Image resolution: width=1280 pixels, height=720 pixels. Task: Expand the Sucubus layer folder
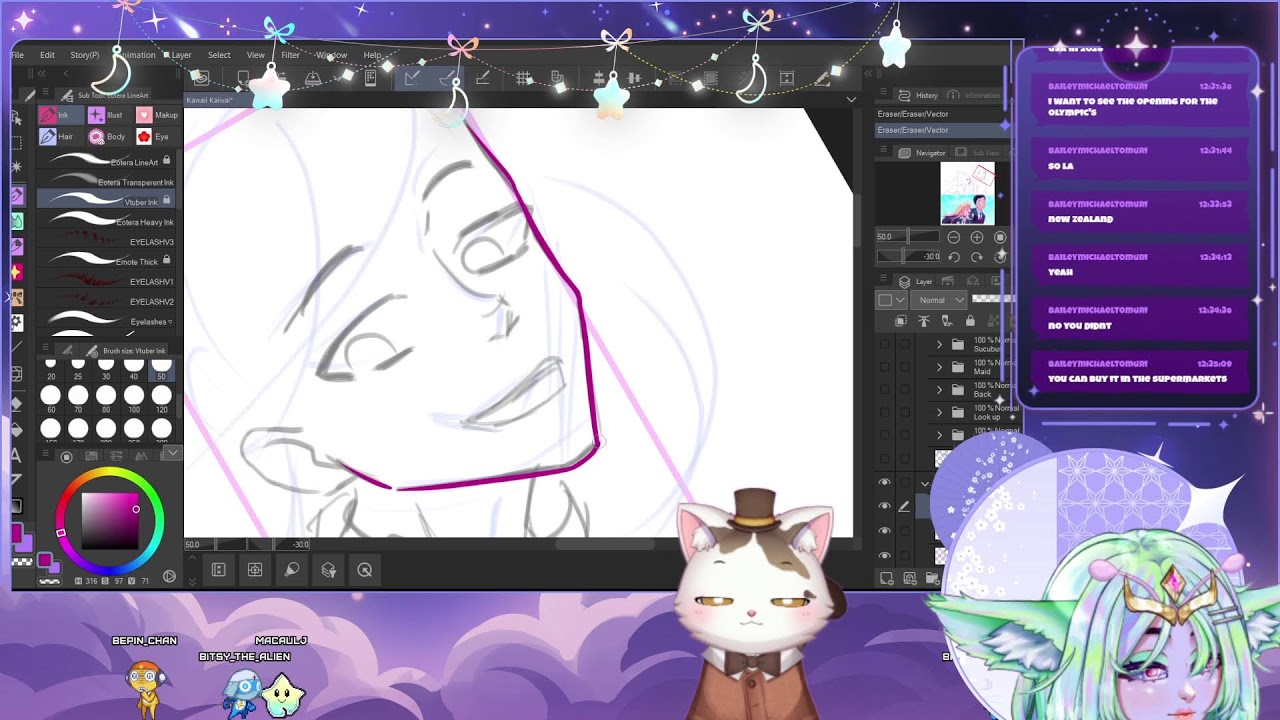[x=939, y=344]
